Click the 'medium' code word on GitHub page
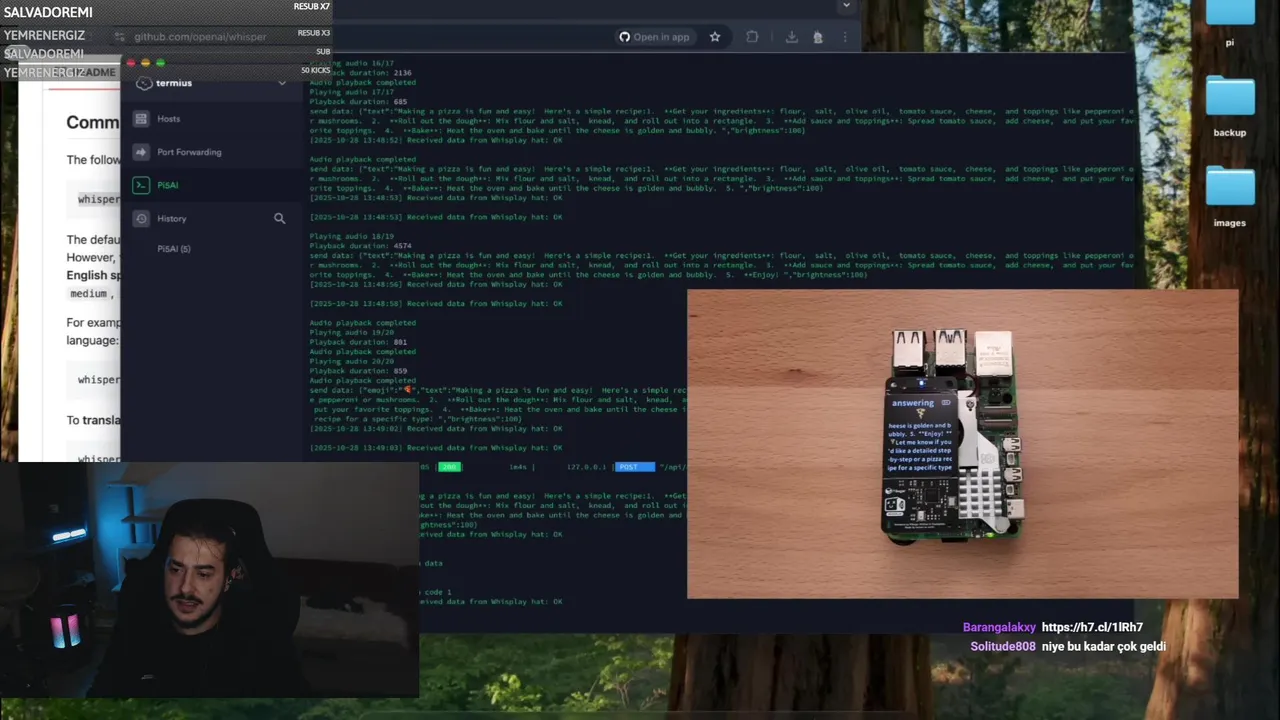The height and width of the screenshot is (720, 1280). pyautogui.click(x=88, y=294)
